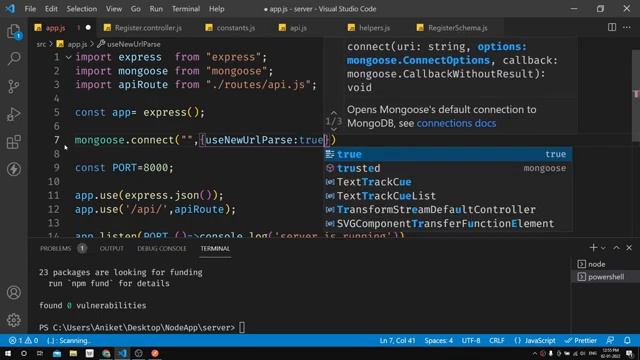Open the Run and Debug view
This screenshot has width=640, height=360.
14,114
